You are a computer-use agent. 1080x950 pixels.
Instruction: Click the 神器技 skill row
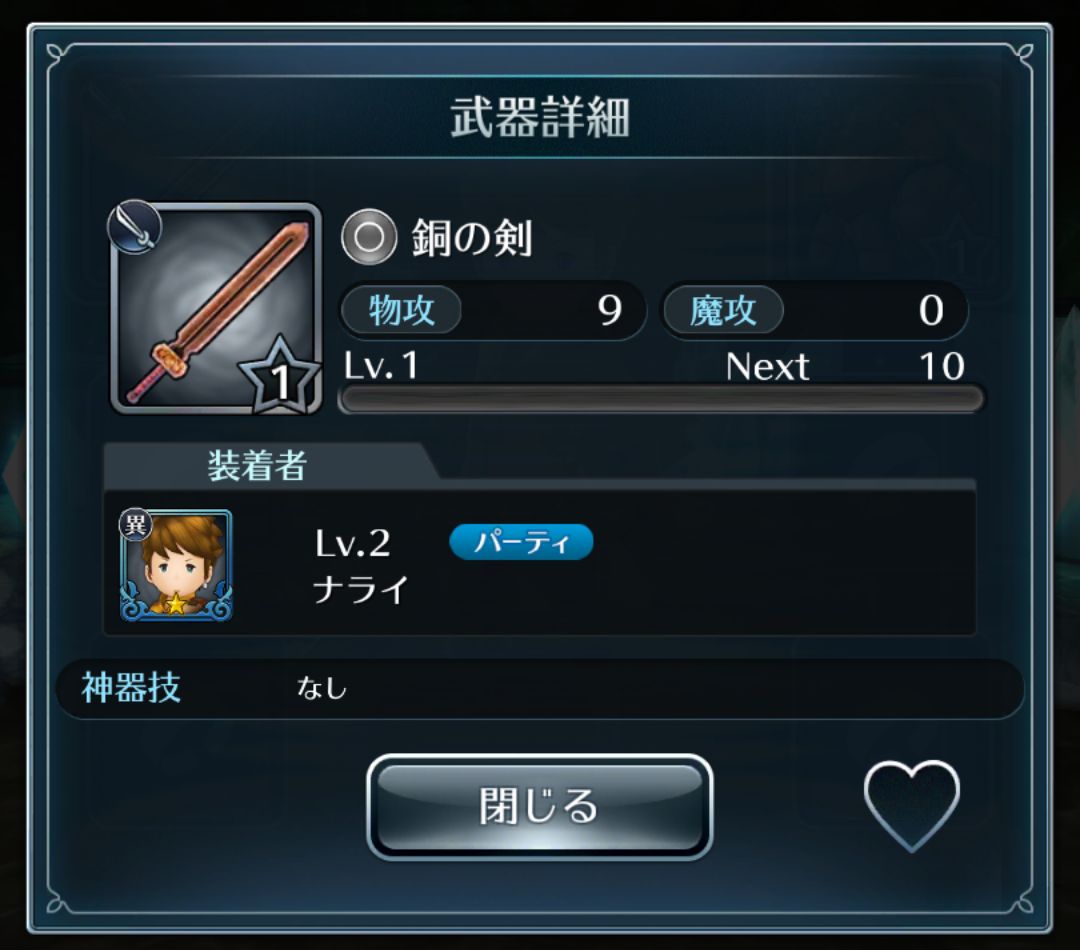click(x=539, y=688)
